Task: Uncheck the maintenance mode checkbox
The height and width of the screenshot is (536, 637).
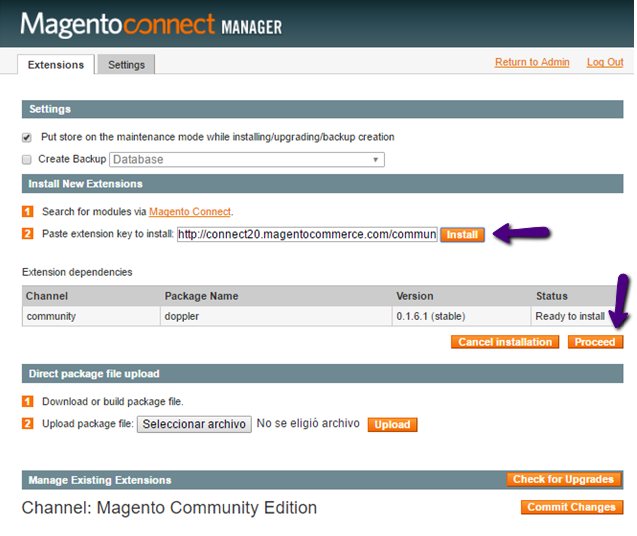Action: click(27, 137)
